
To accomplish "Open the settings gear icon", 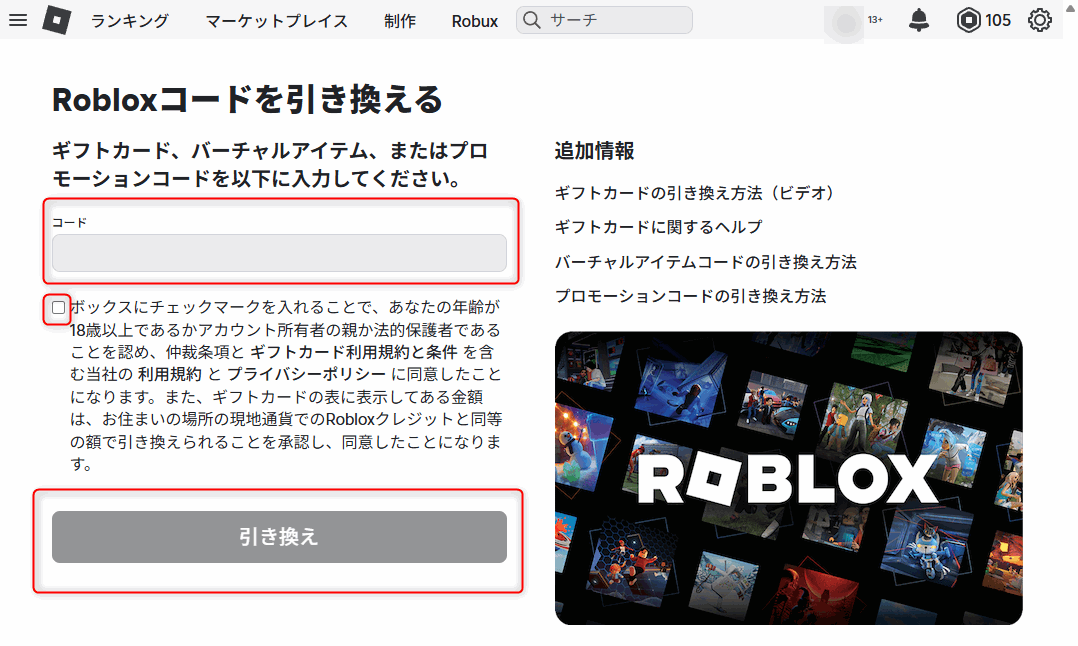I will [1040, 20].
